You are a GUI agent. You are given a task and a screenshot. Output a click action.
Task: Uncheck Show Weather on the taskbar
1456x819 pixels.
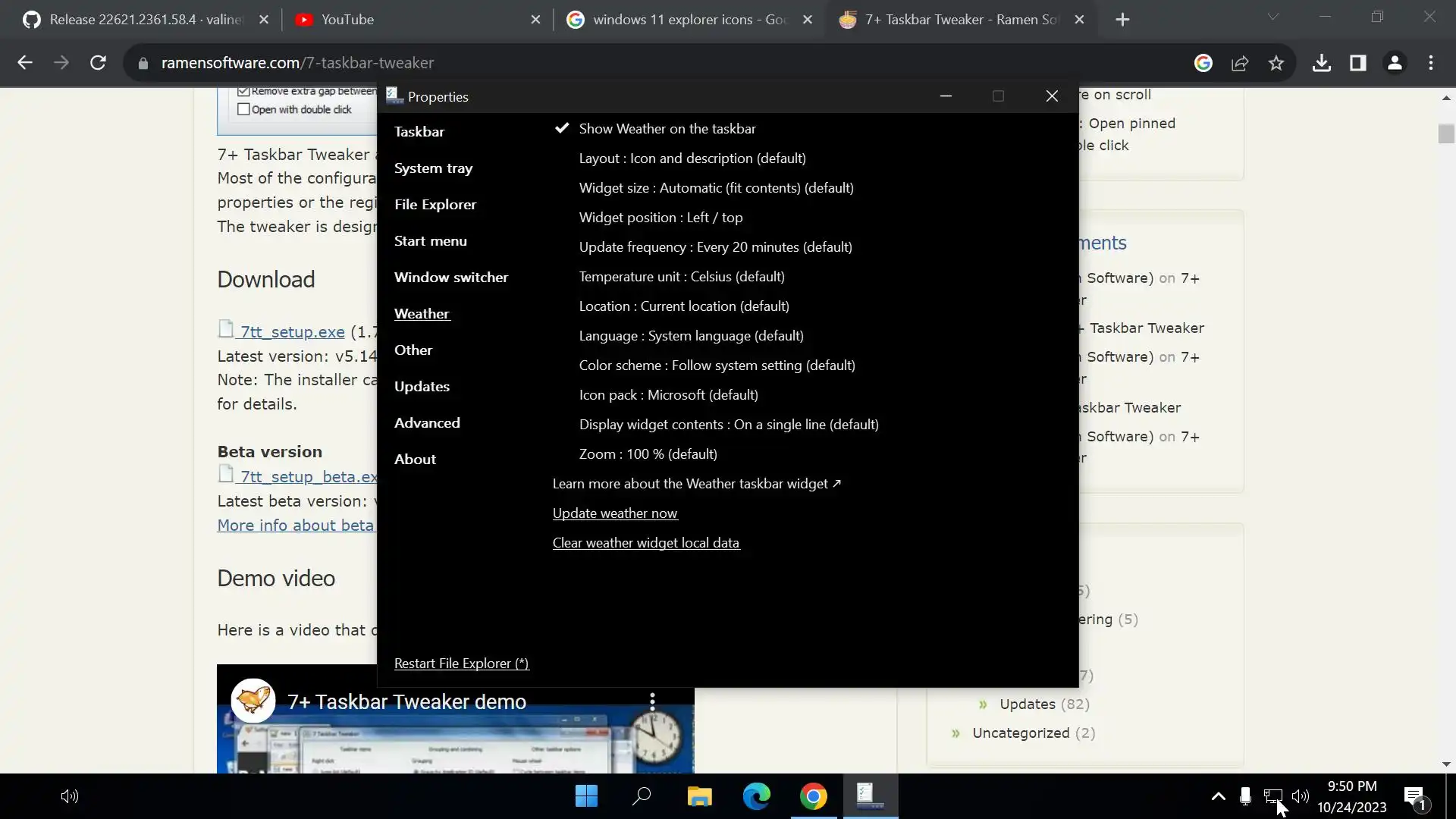667,129
